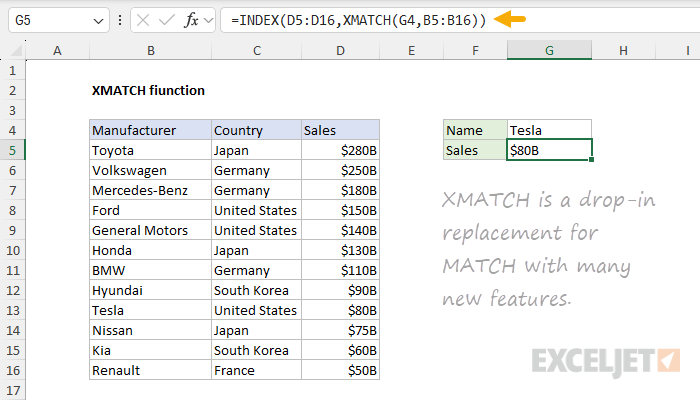Screen dimensions: 700x400
Task: Click the France cell in Country column
Action: click(x=255, y=370)
